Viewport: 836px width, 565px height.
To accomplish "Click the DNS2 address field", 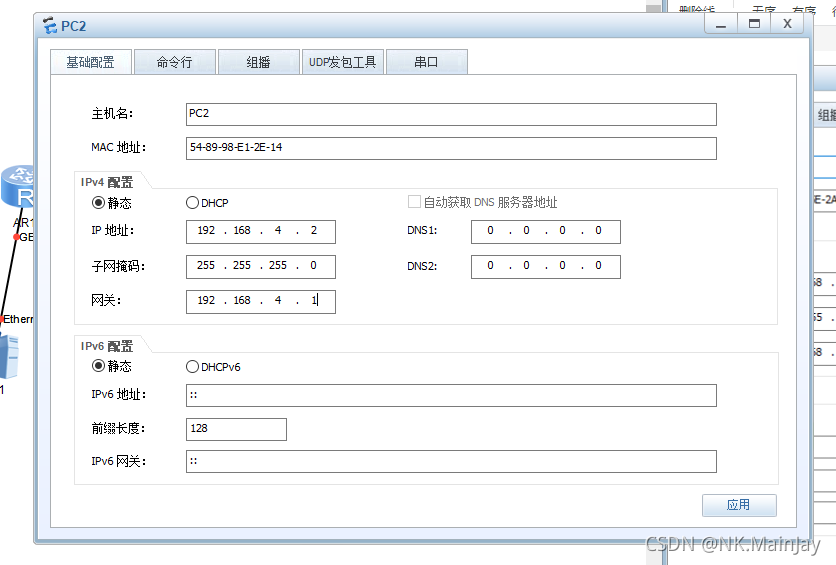I will pos(546,267).
